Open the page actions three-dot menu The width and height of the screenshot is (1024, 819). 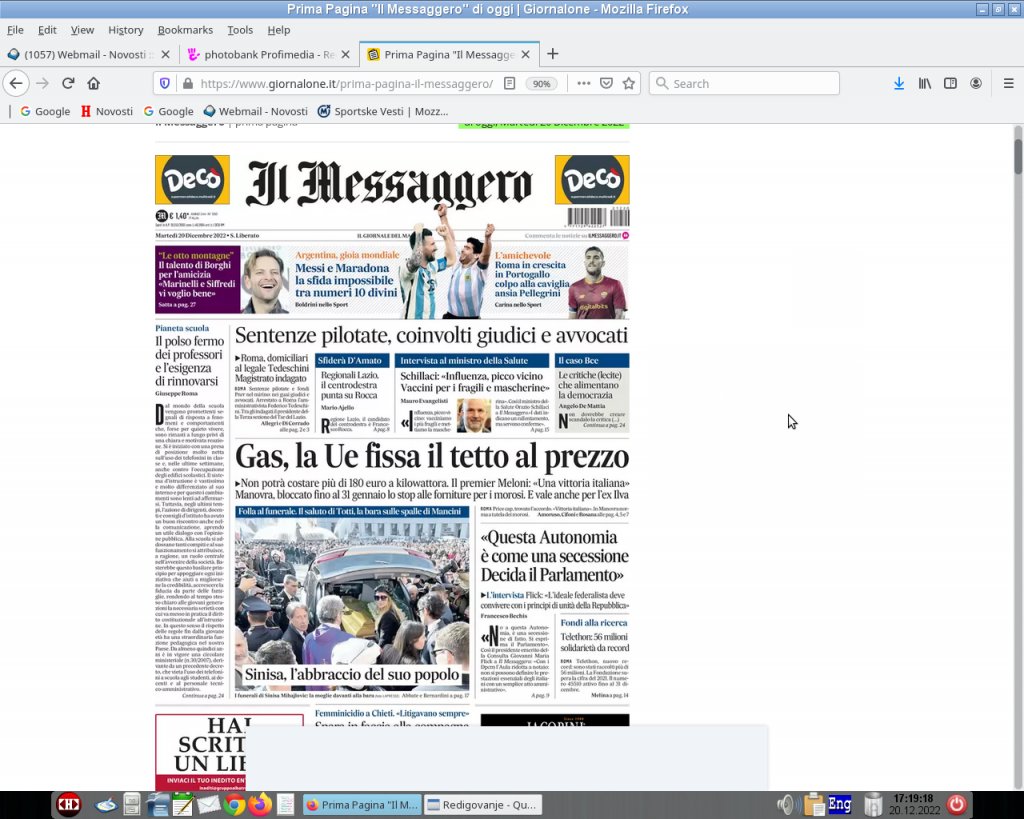click(x=583, y=84)
